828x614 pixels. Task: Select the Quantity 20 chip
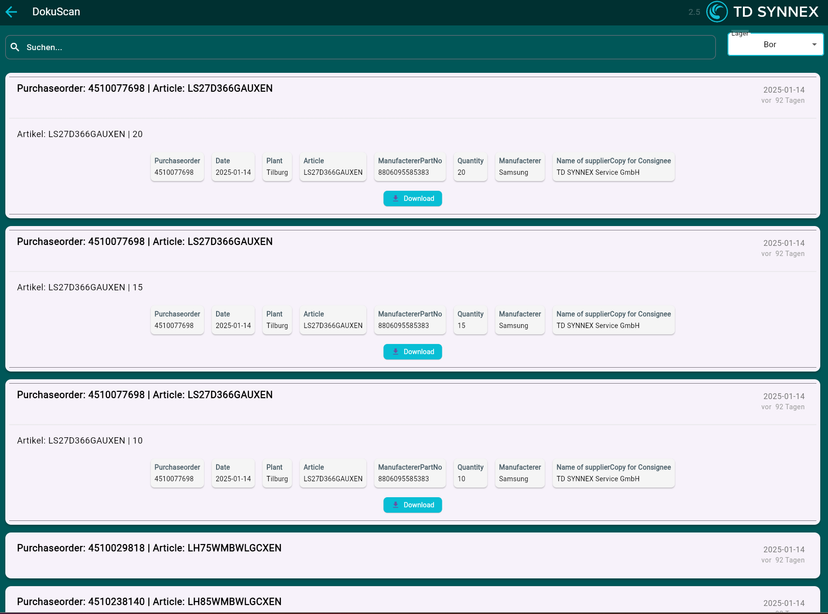point(470,166)
